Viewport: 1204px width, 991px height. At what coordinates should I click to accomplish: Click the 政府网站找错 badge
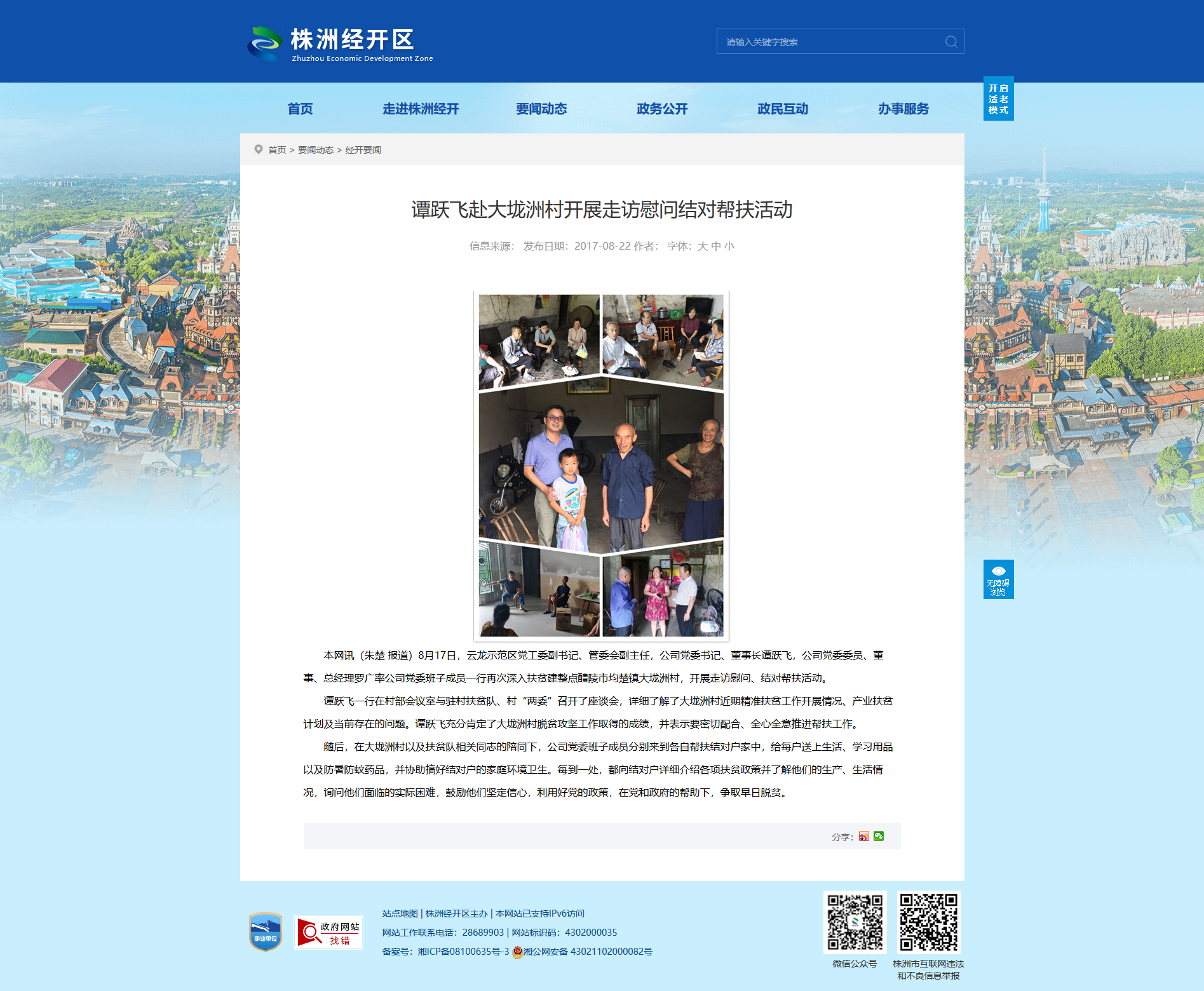[x=328, y=933]
